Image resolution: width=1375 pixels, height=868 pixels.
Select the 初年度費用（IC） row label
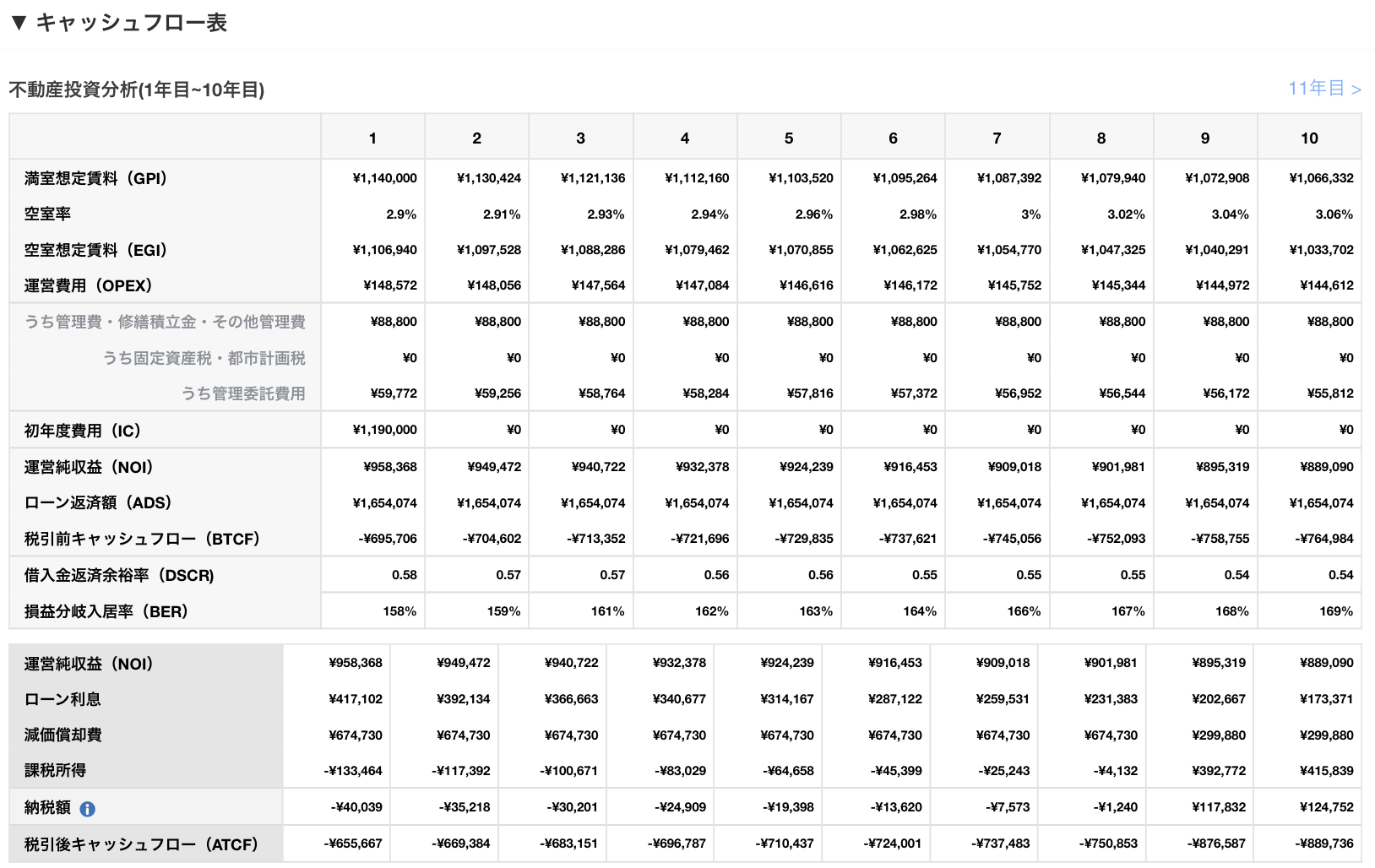[82, 431]
